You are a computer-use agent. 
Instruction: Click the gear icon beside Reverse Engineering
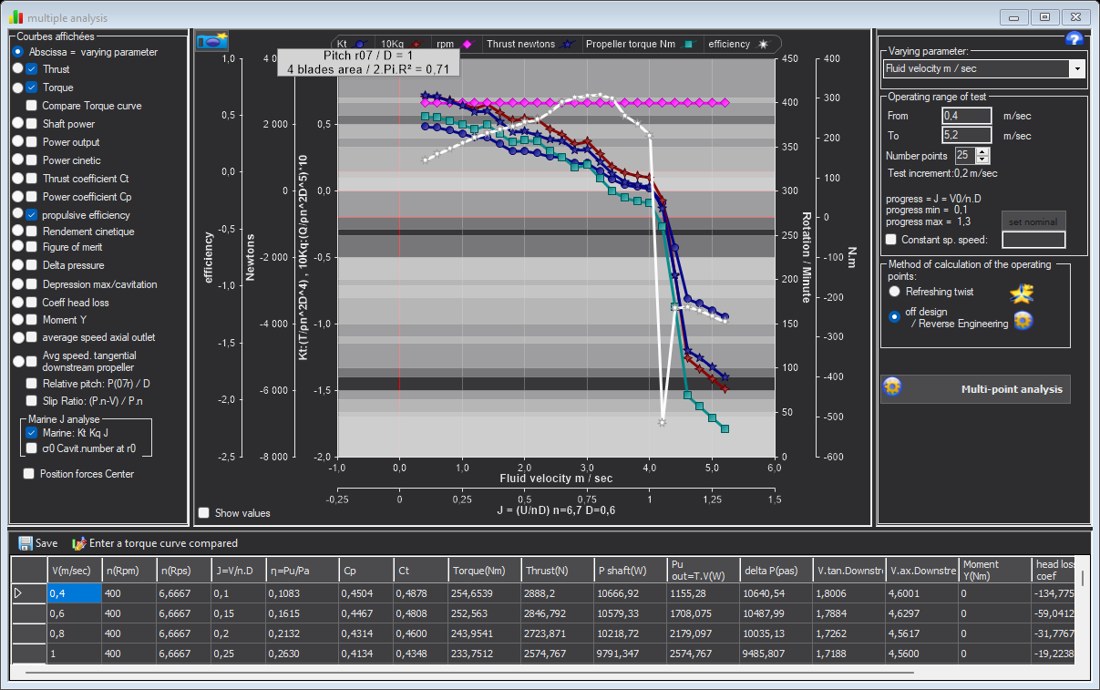tap(1024, 321)
